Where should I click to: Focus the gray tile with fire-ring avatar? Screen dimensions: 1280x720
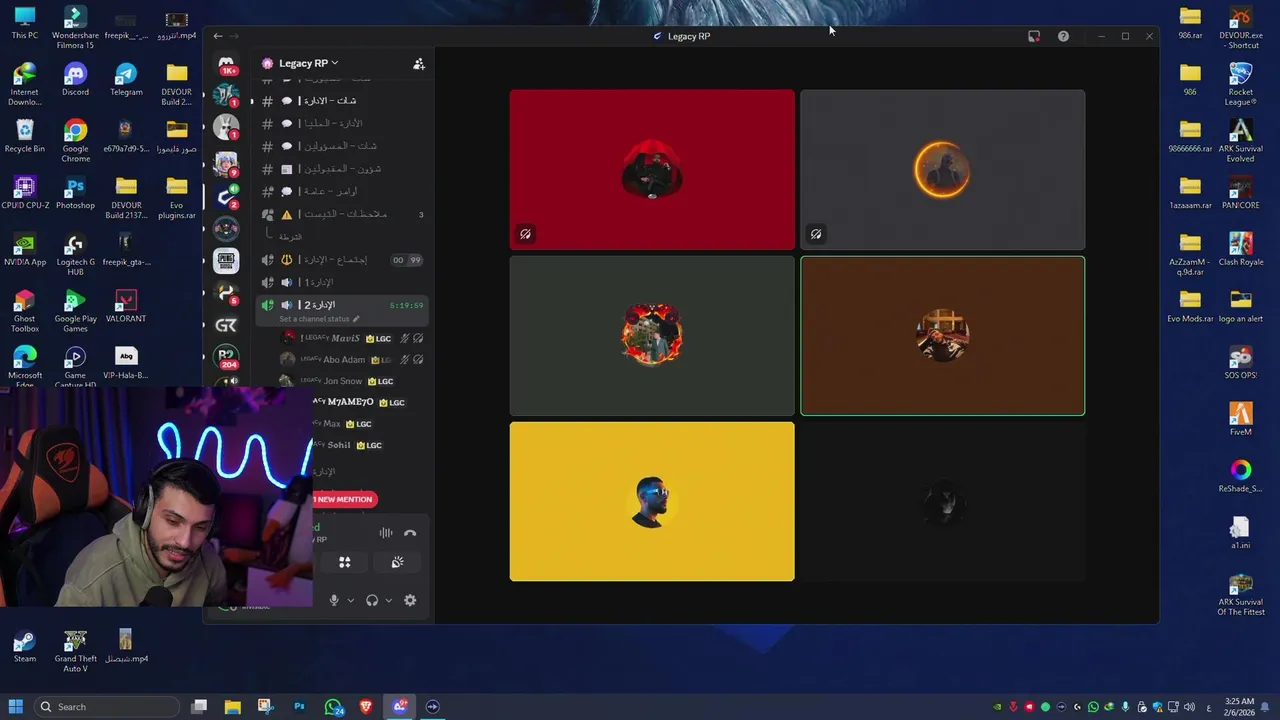pyautogui.click(x=942, y=169)
